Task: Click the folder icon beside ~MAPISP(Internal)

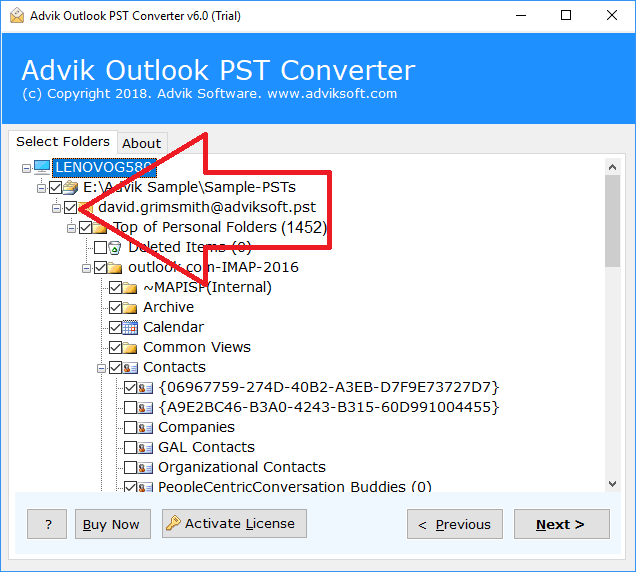Action: point(130,288)
